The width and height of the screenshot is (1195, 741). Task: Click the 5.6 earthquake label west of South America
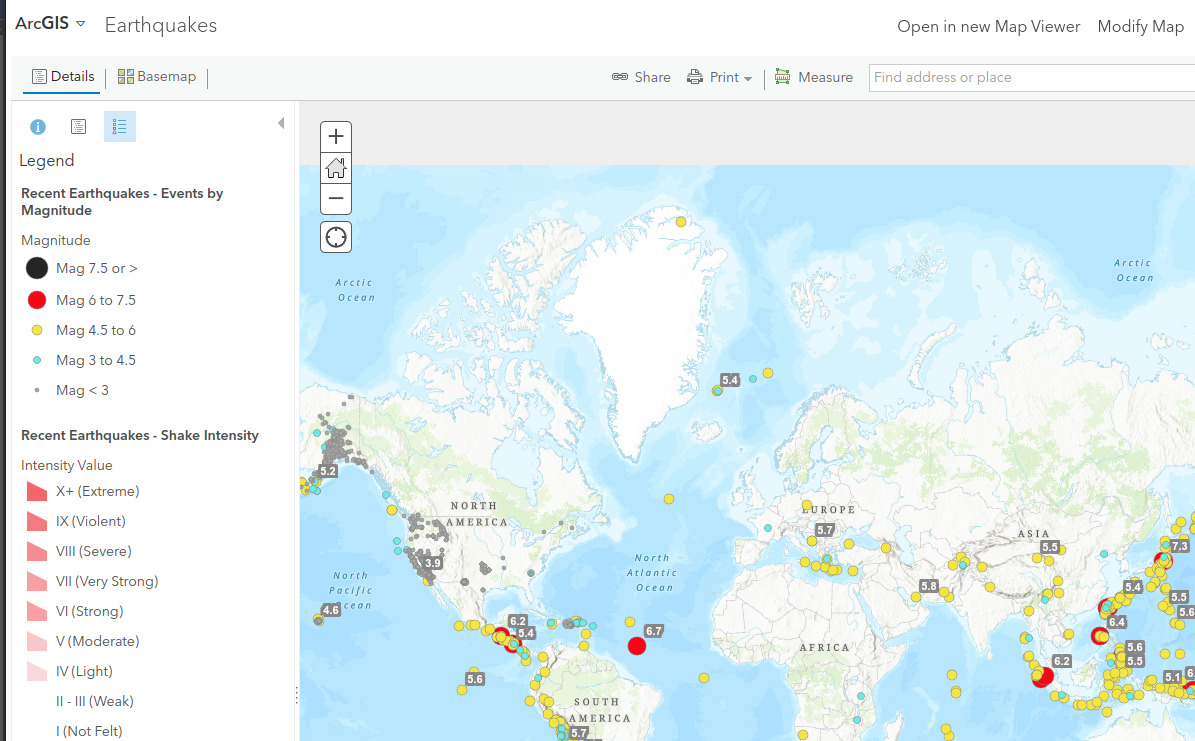tap(475, 678)
